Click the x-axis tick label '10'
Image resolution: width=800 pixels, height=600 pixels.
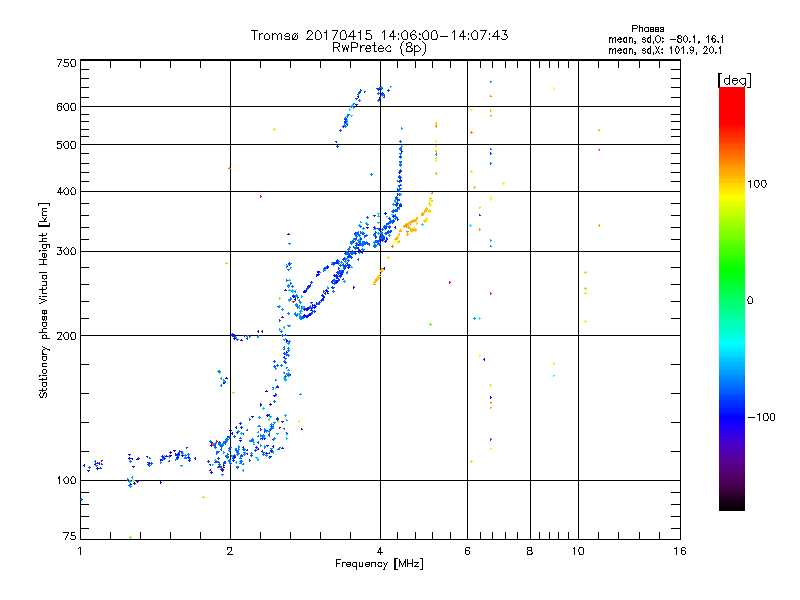578,551
